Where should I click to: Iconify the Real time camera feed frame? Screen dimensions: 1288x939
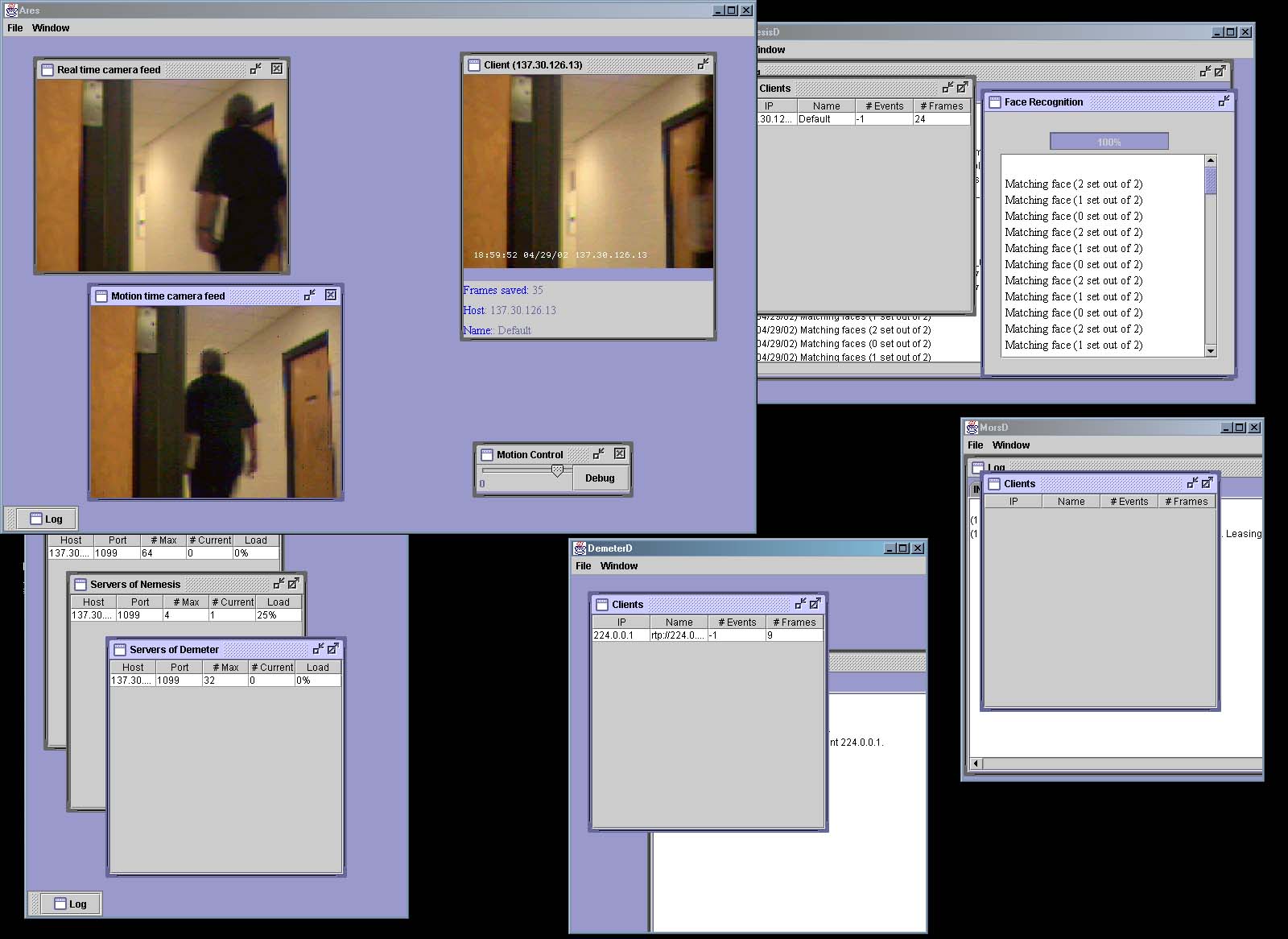[x=256, y=69]
